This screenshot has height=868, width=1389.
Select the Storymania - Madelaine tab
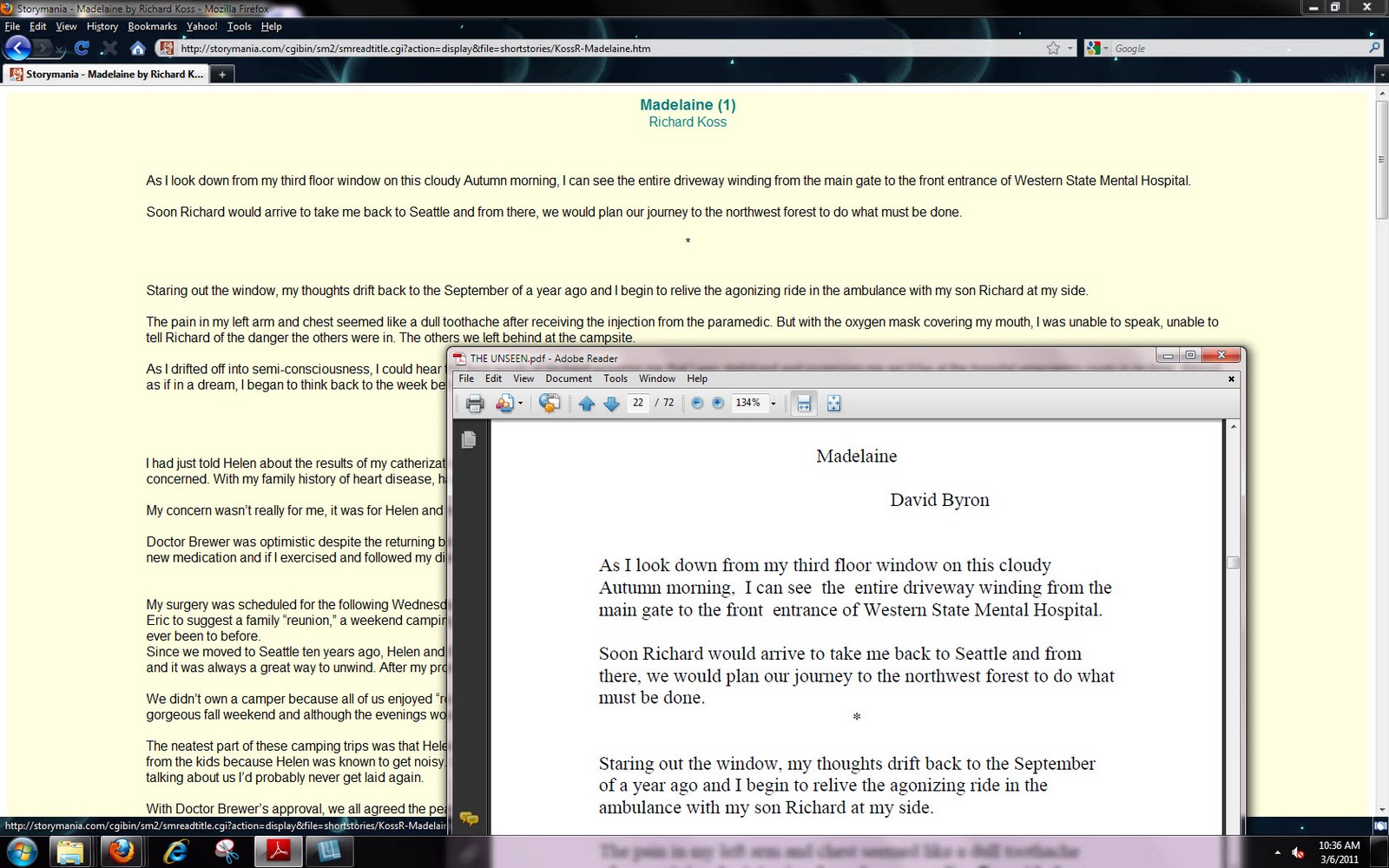[x=106, y=75]
